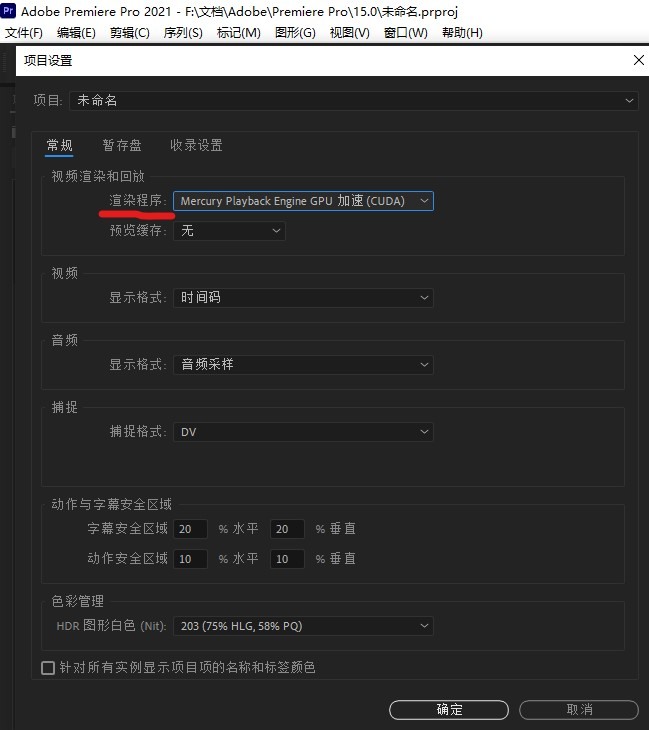Open the 捕捉格式 DV dropdown
649x730 pixels.
(303, 432)
